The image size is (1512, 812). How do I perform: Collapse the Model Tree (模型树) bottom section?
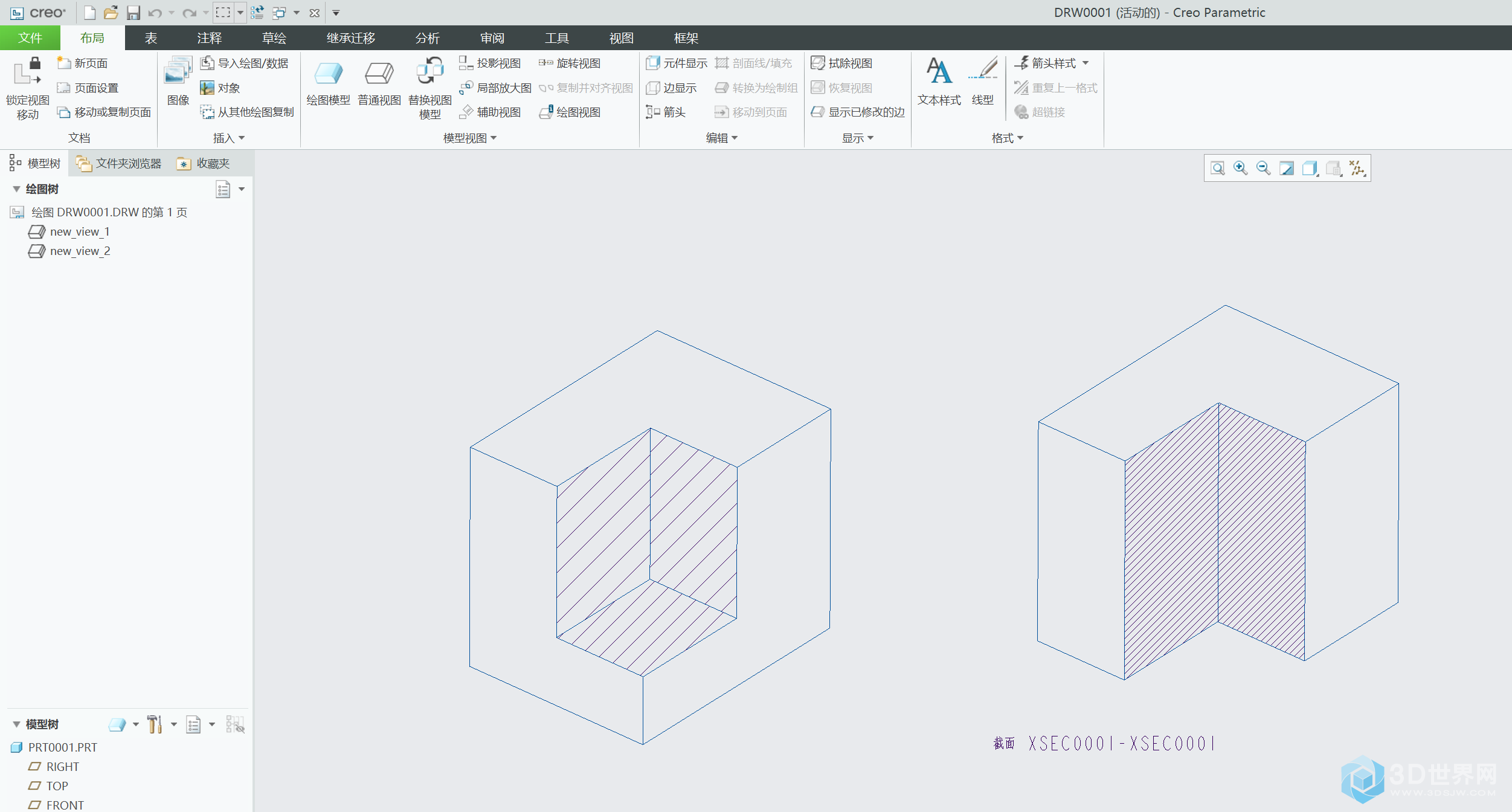(x=16, y=724)
